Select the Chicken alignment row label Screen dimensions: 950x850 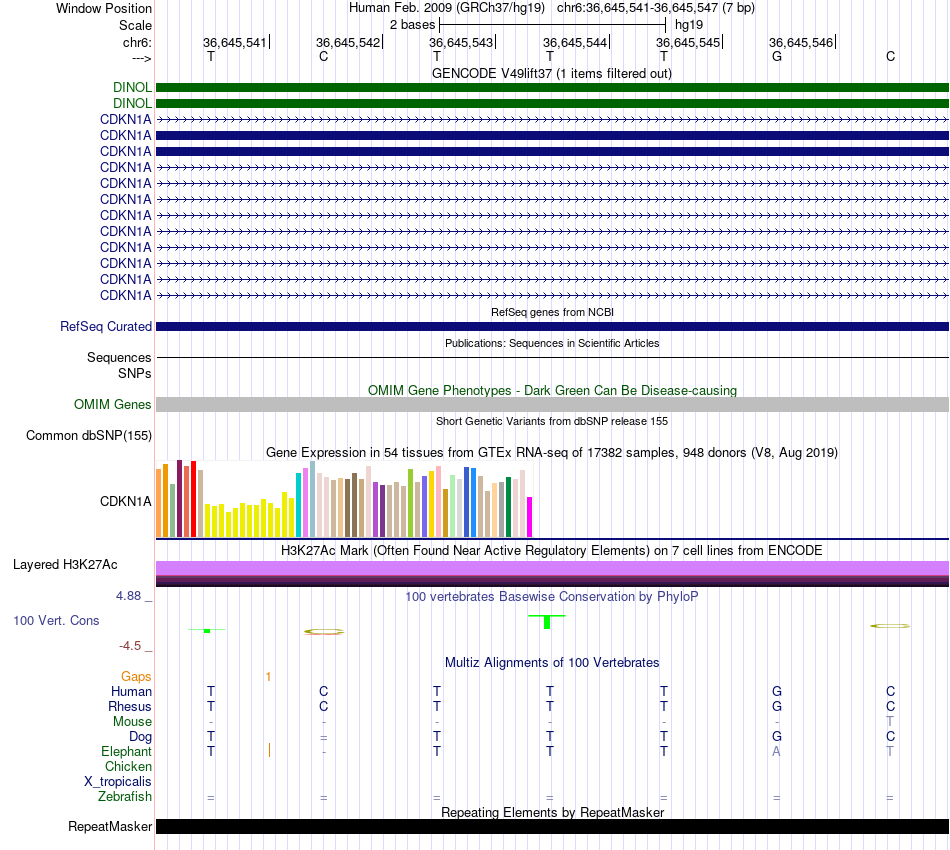[128, 766]
